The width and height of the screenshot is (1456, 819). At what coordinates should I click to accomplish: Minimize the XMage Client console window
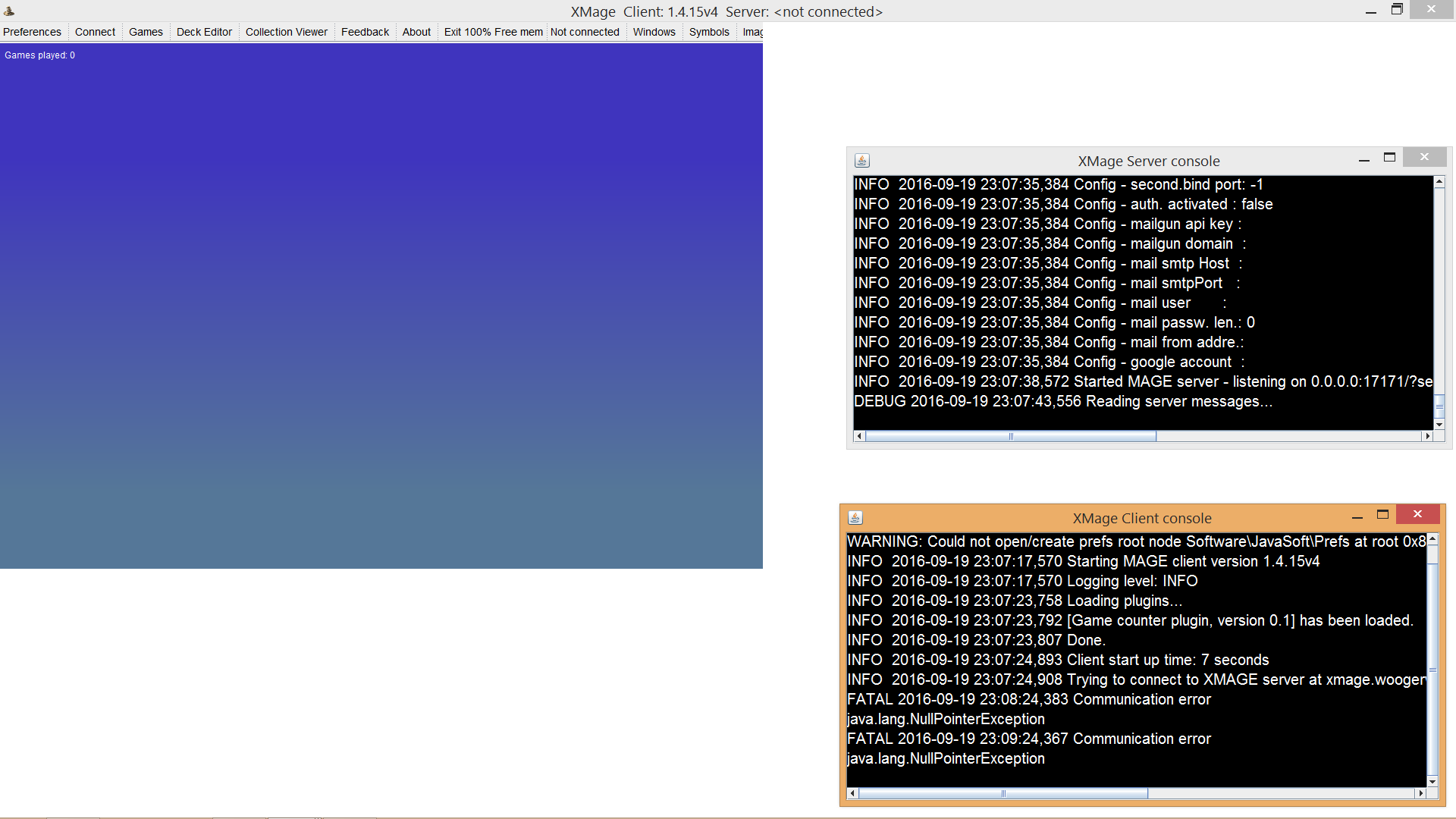coord(1357,517)
